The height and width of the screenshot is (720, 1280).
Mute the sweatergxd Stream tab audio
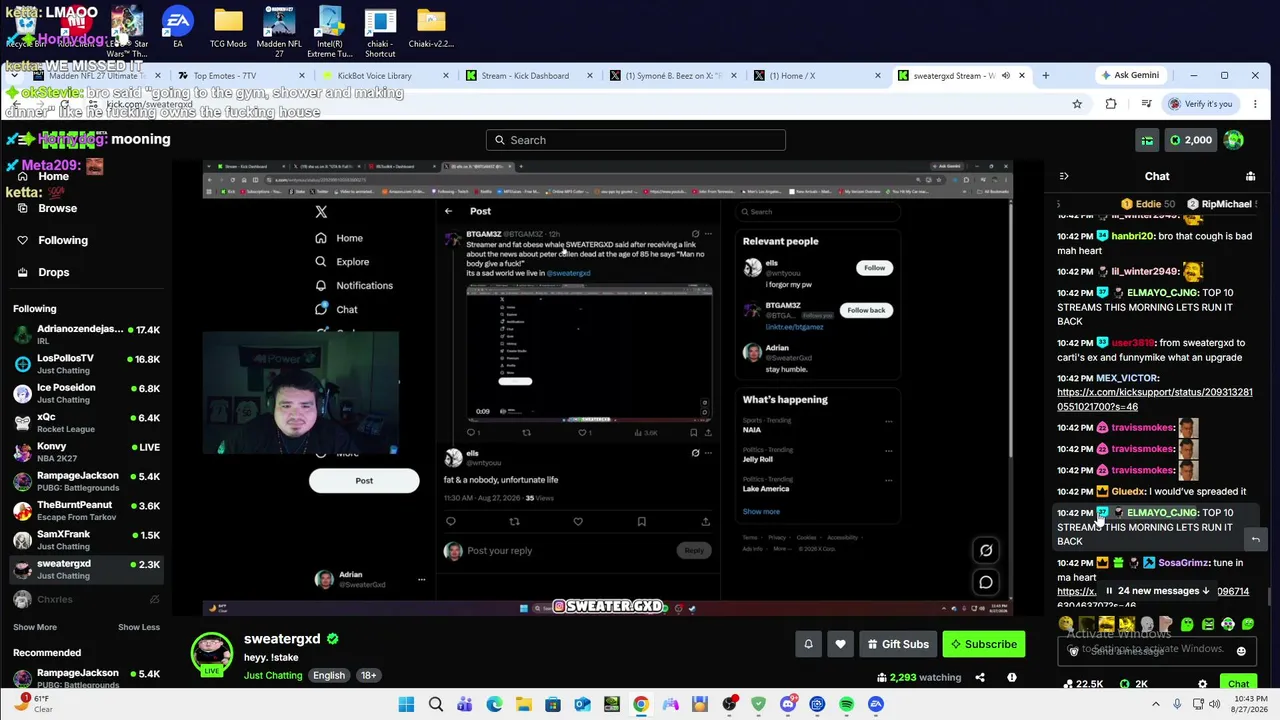[1006, 76]
